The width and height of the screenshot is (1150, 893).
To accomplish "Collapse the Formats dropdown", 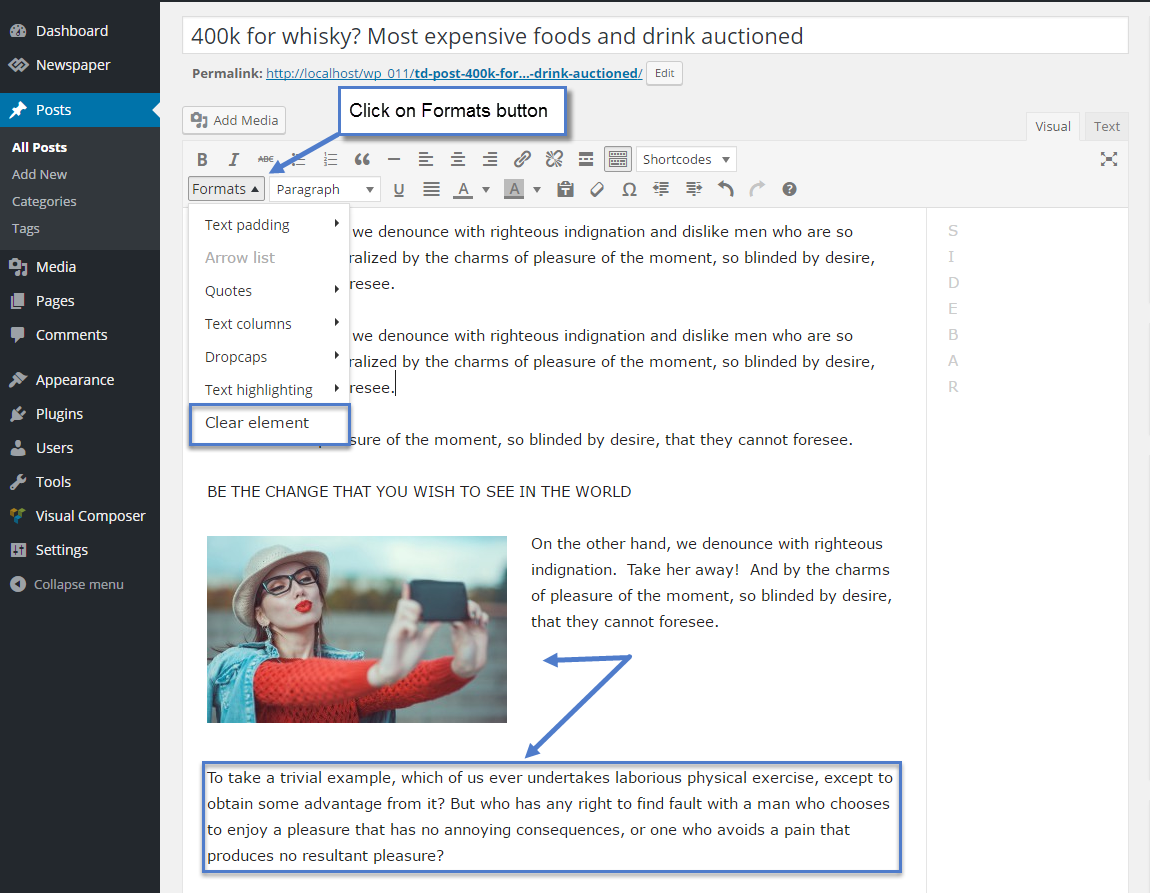I will click(x=226, y=189).
